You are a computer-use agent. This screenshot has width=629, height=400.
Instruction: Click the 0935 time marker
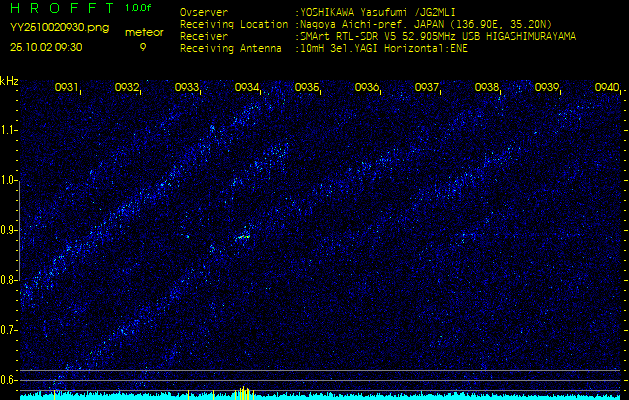click(306, 87)
